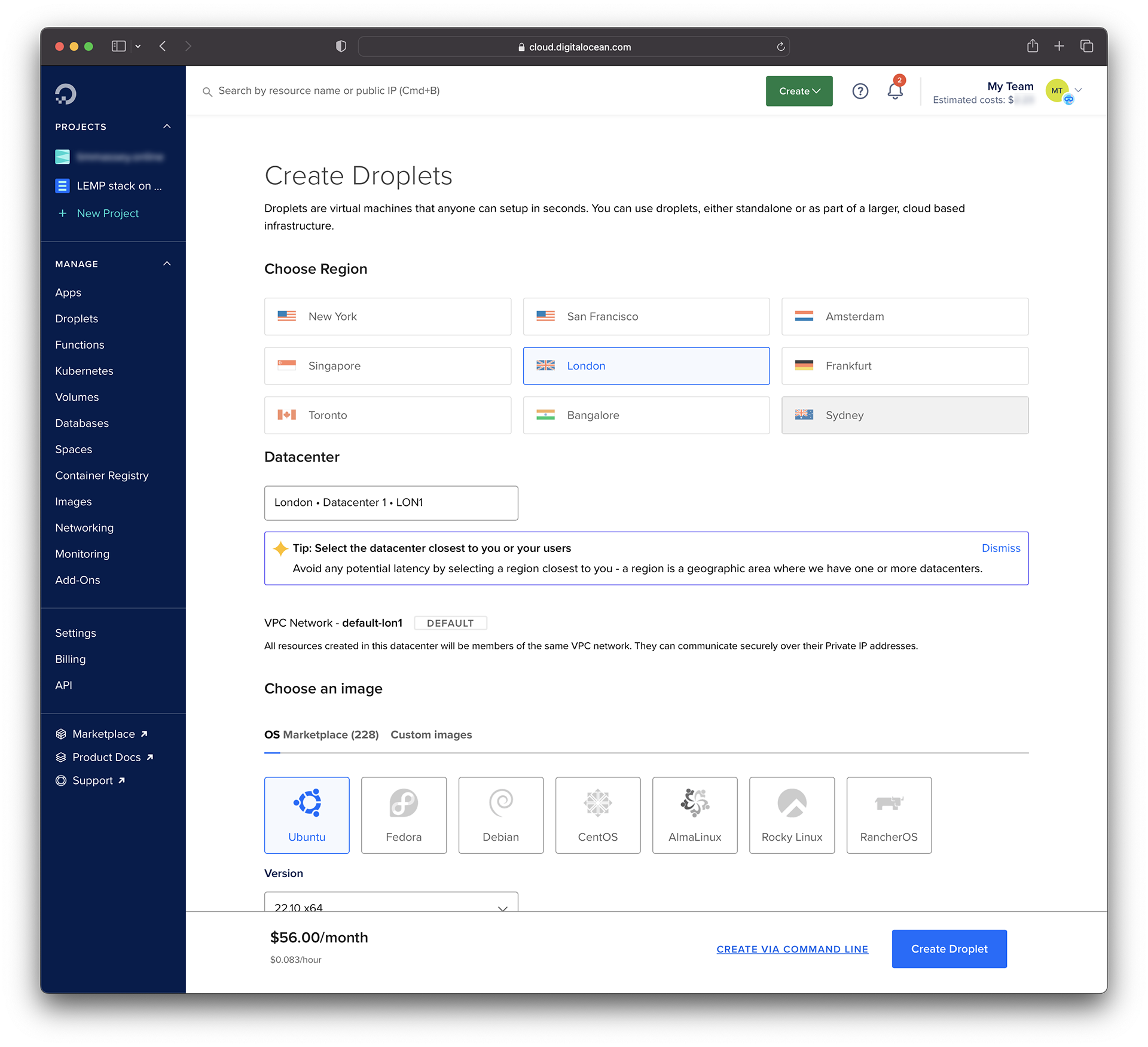Viewport: 1148px width, 1047px height.
Task: Open Container Registry in sidebar
Action: pyautogui.click(x=102, y=475)
